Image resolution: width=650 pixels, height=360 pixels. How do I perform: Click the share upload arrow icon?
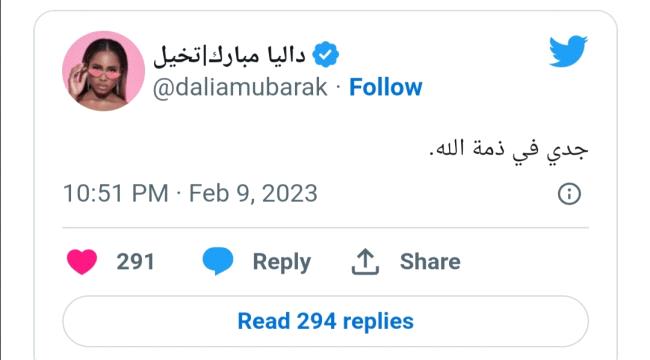(365, 262)
